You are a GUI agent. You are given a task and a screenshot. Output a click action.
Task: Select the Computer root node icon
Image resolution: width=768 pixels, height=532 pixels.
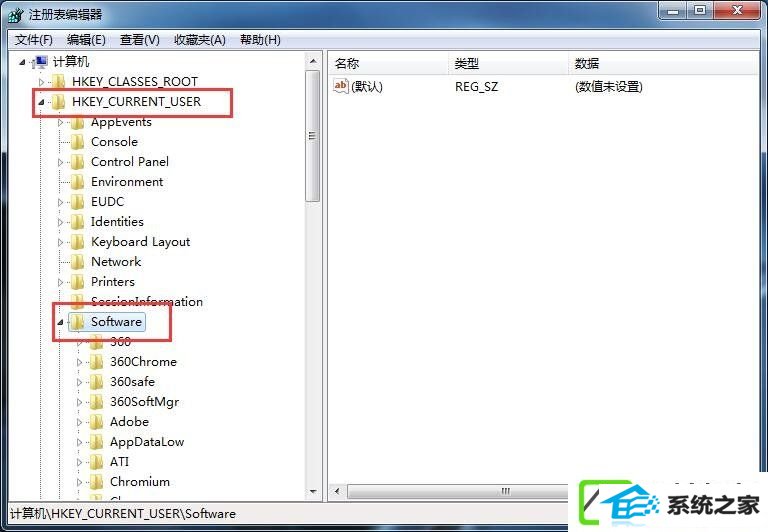40,62
